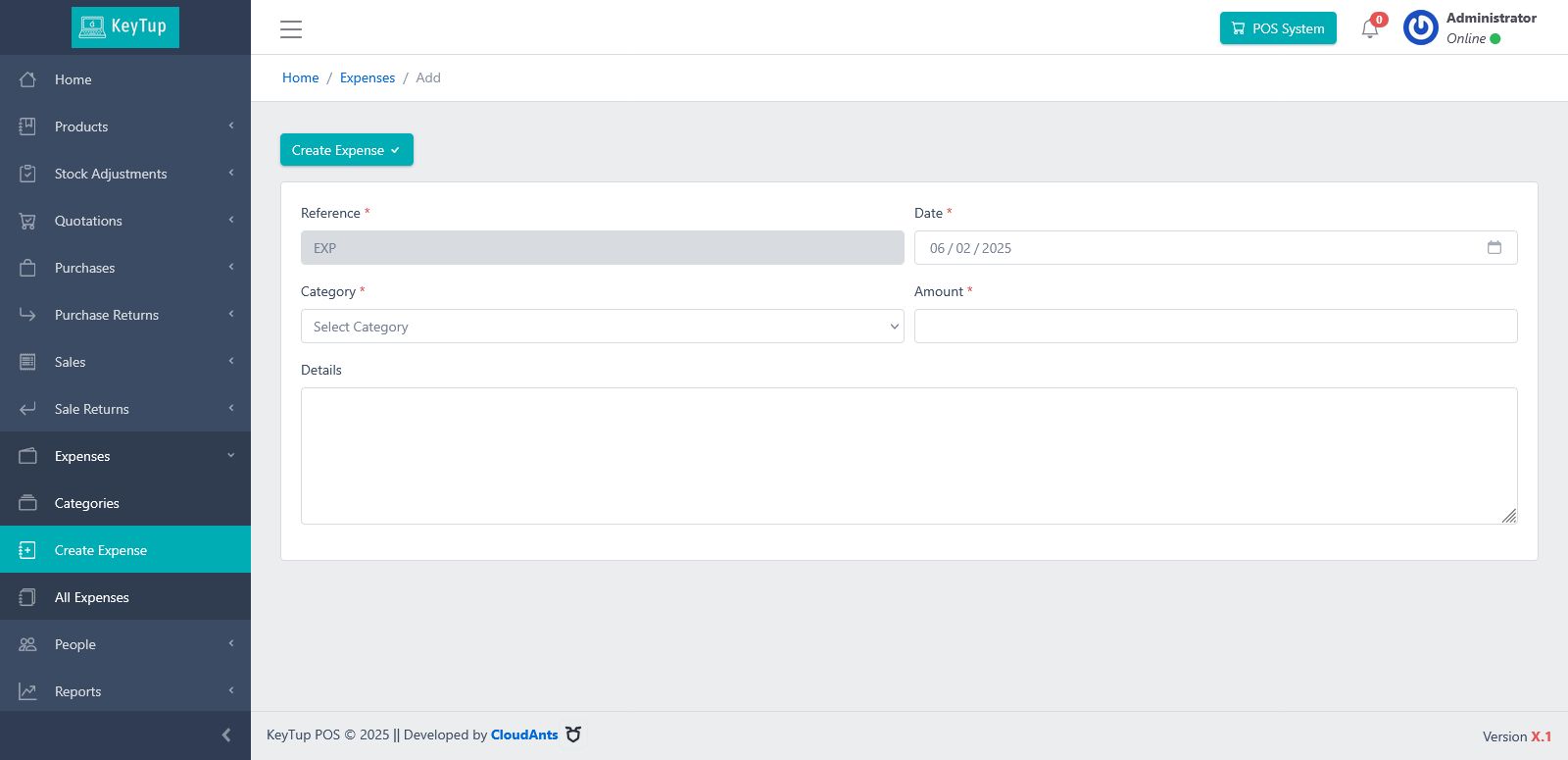Click the Categories icon in sidebar
This screenshot has height=760, width=1568.
(x=27, y=503)
